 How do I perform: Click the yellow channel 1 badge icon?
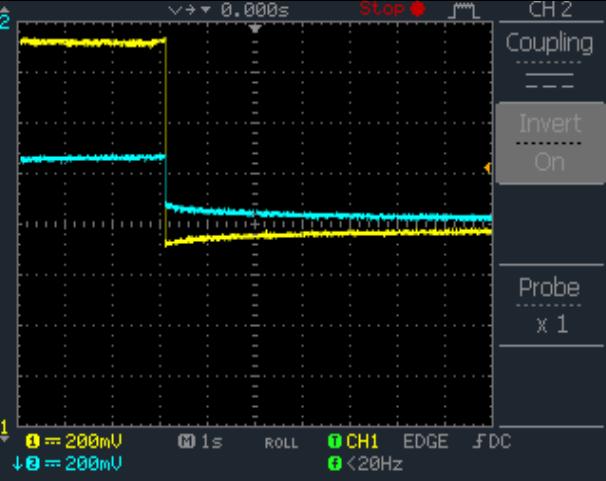pos(33,441)
